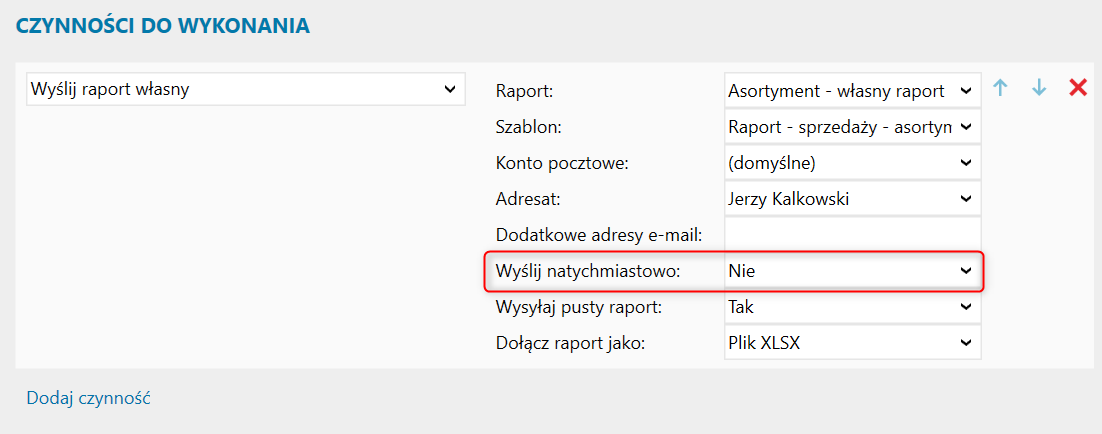Select format in Dołącz raport jako dropdown
The width and height of the screenshot is (1102, 434).
click(852, 343)
